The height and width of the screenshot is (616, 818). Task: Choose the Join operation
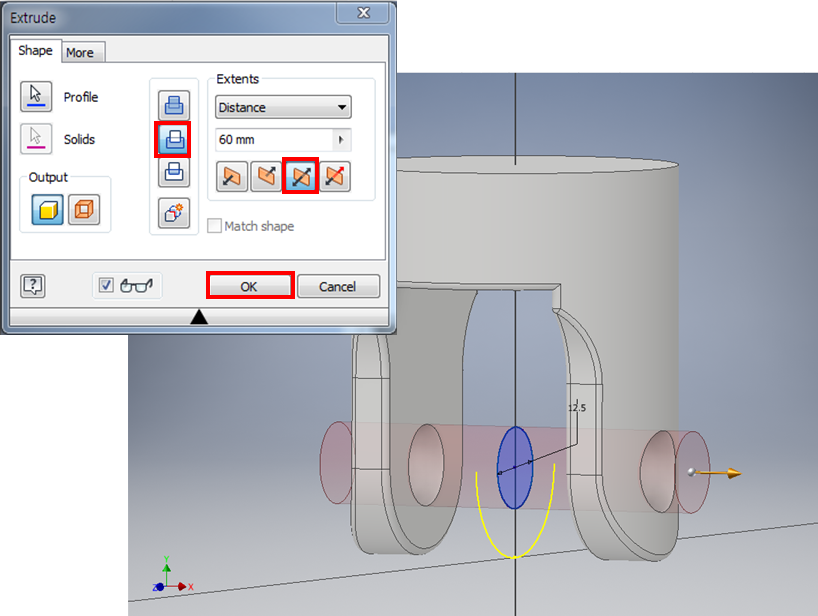(174, 105)
